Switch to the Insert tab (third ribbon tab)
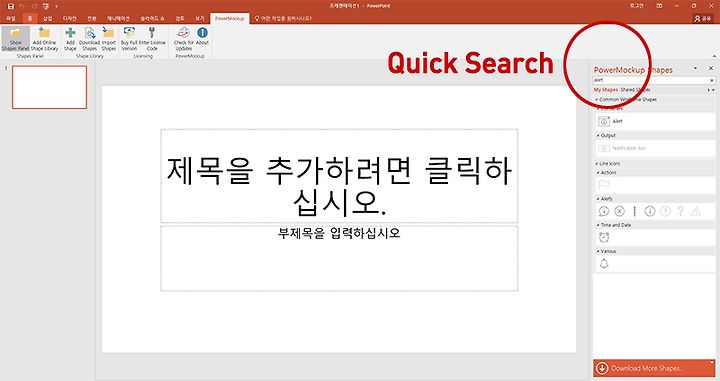Screen dimensions: 720x381 click(47, 18)
